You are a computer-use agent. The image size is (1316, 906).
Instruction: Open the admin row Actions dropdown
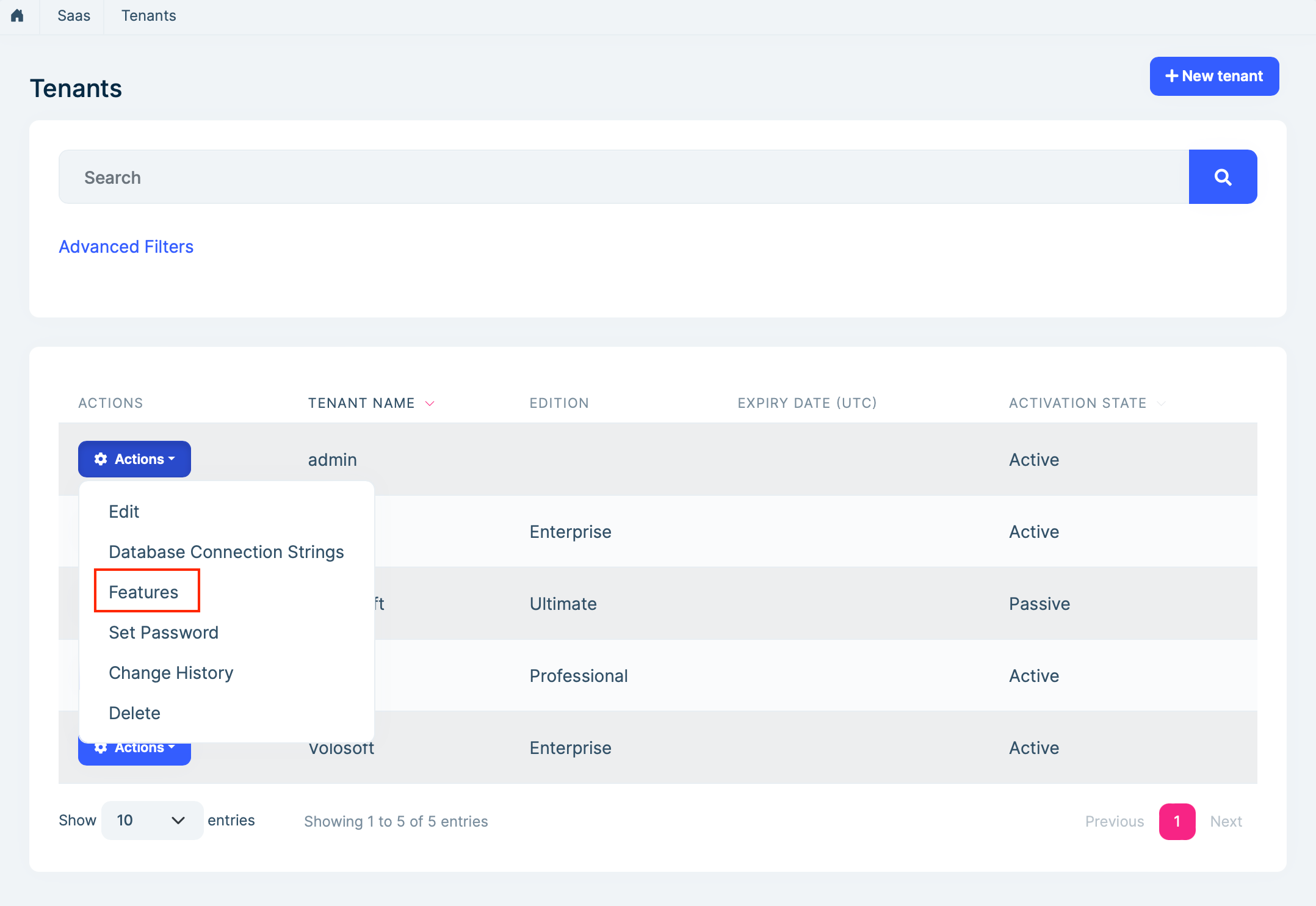[134, 459]
